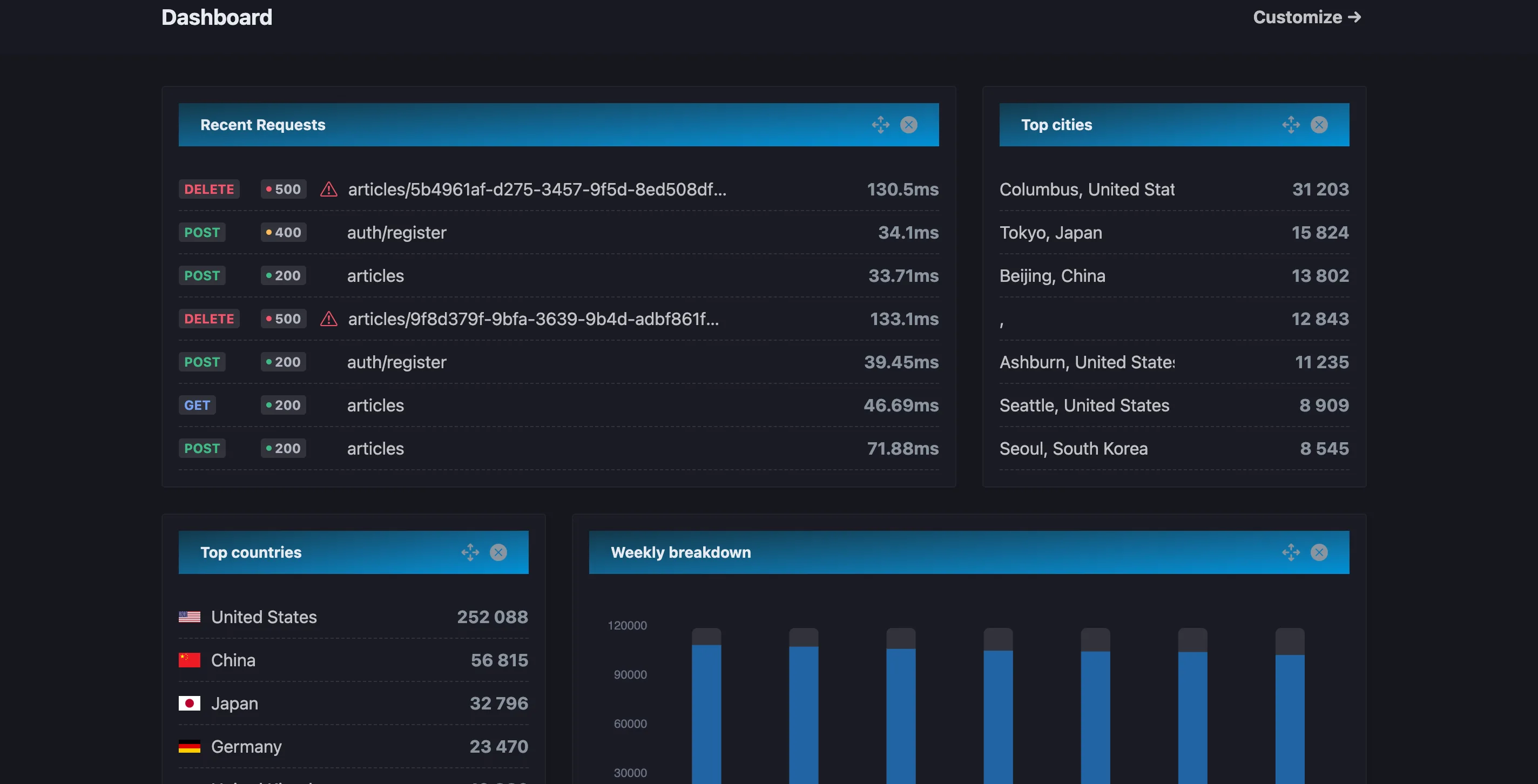Viewport: 1538px width, 784px height.
Task: Open the Customize dashboard link
Action: [x=1307, y=17]
